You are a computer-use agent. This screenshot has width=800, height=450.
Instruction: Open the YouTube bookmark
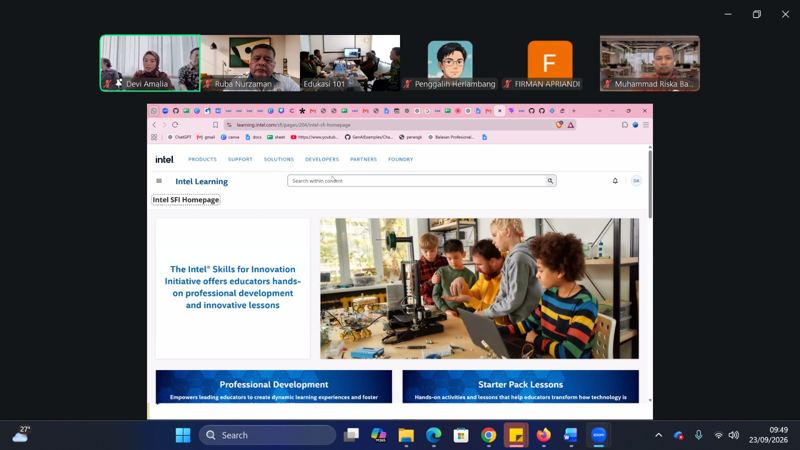[x=314, y=137]
